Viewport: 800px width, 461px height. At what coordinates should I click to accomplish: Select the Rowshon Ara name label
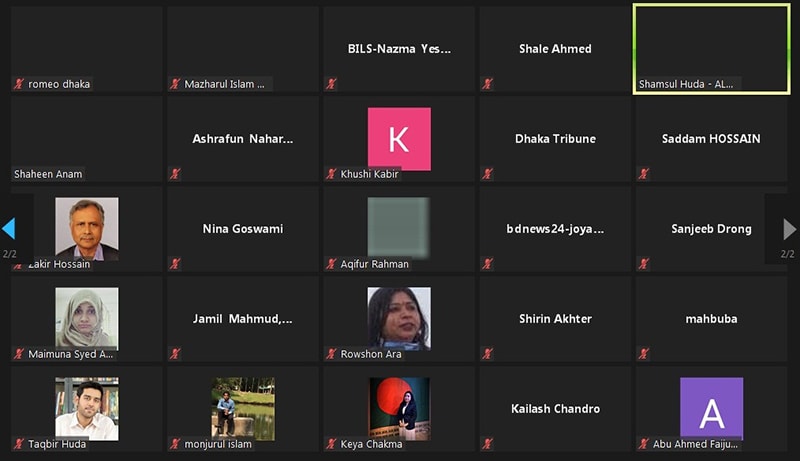pos(371,354)
